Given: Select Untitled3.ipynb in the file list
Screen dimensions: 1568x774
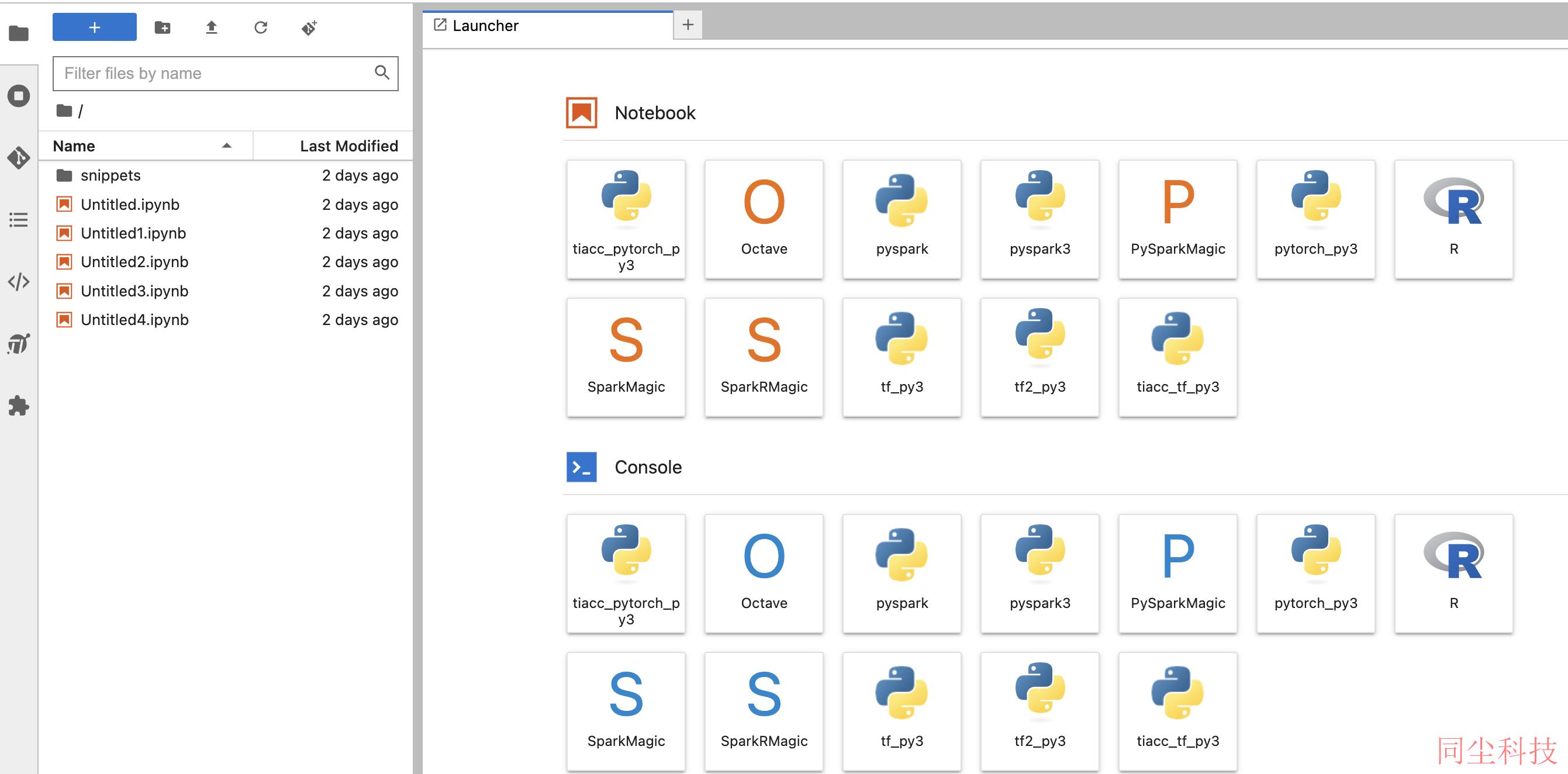Looking at the screenshot, I should pyautogui.click(x=225, y=291).
